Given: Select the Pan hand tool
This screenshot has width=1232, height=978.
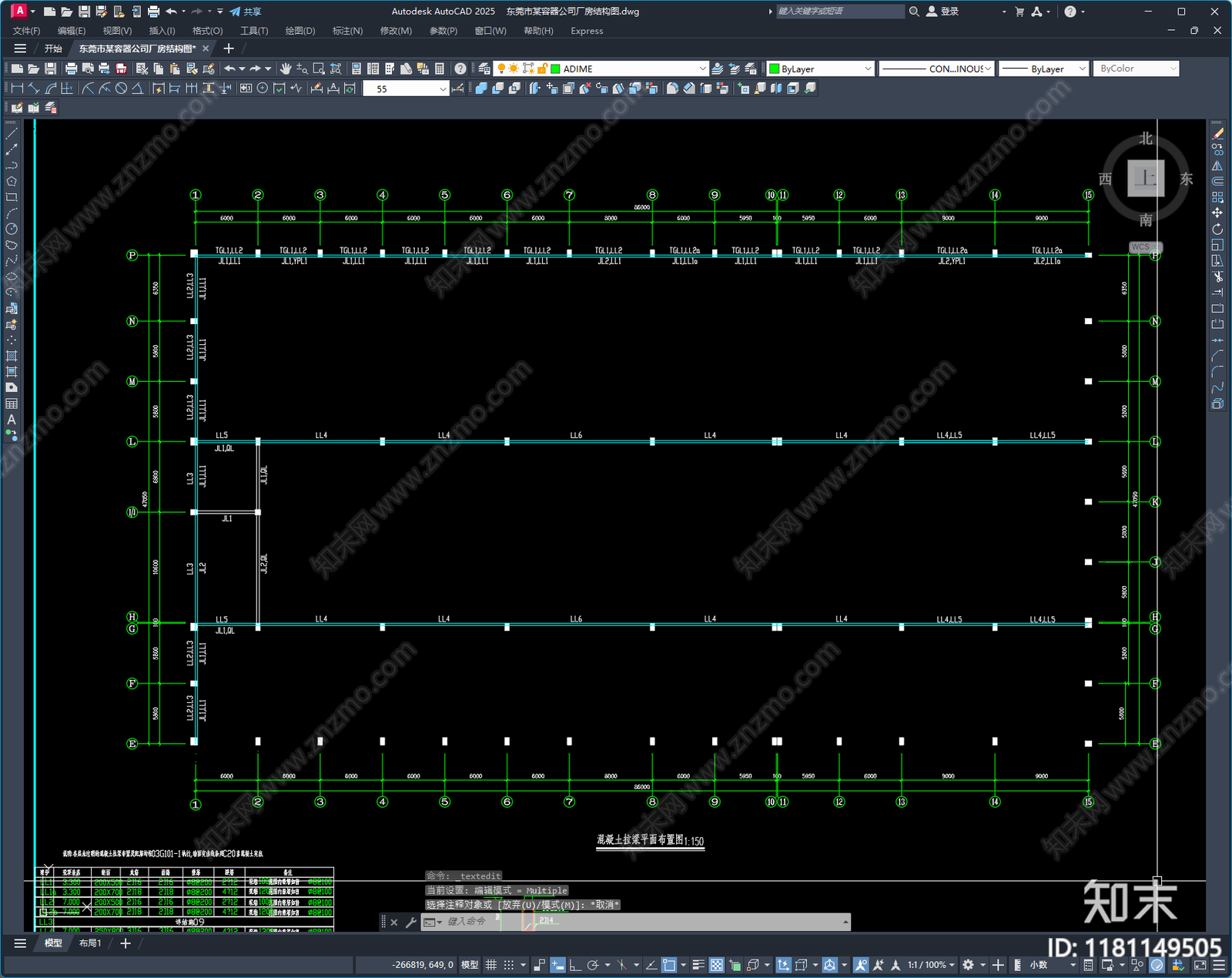Looking at the screenshot, I should click(x=286, y=69).
